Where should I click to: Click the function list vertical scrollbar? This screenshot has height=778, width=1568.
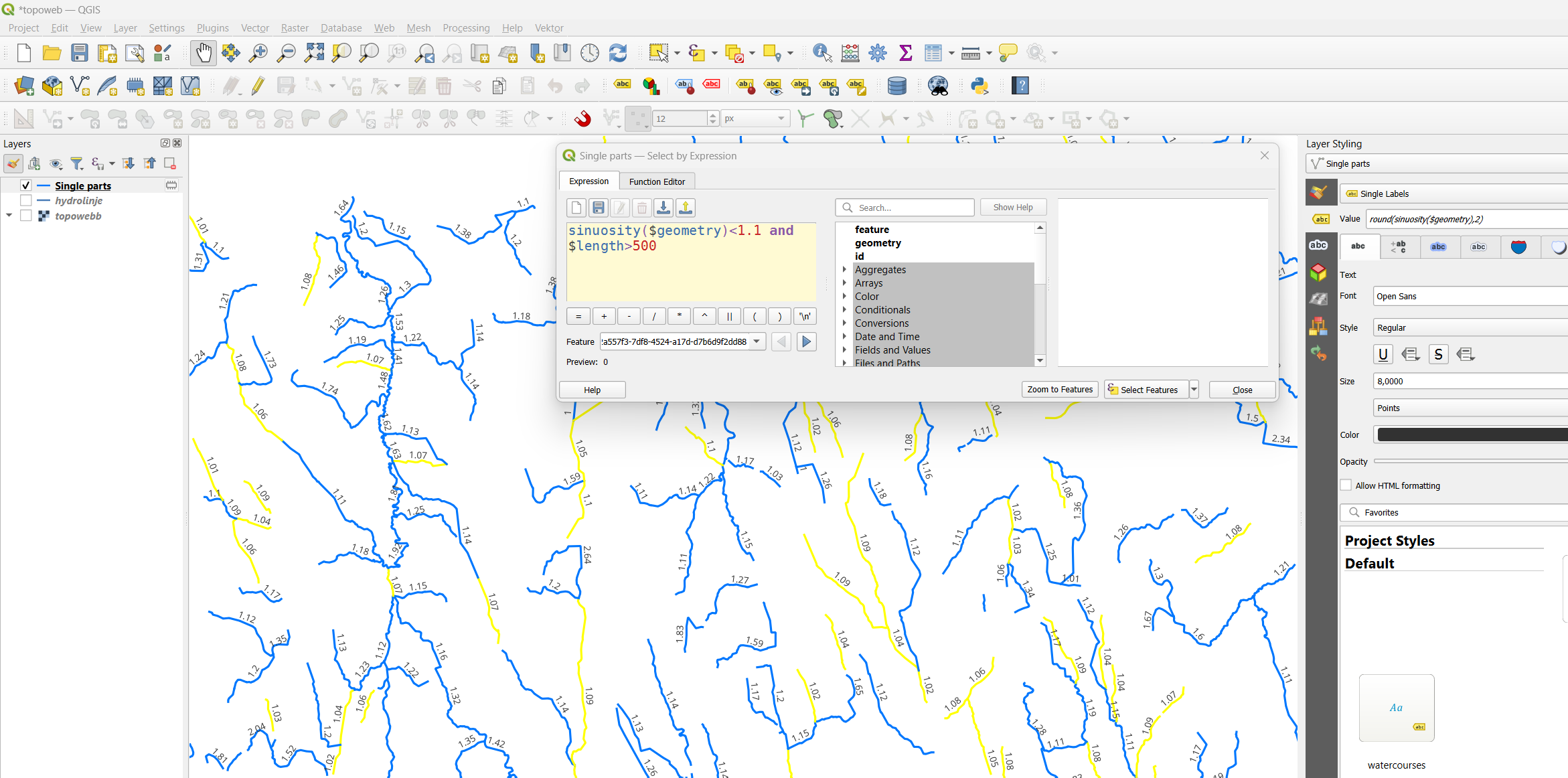pos(1040,295)
